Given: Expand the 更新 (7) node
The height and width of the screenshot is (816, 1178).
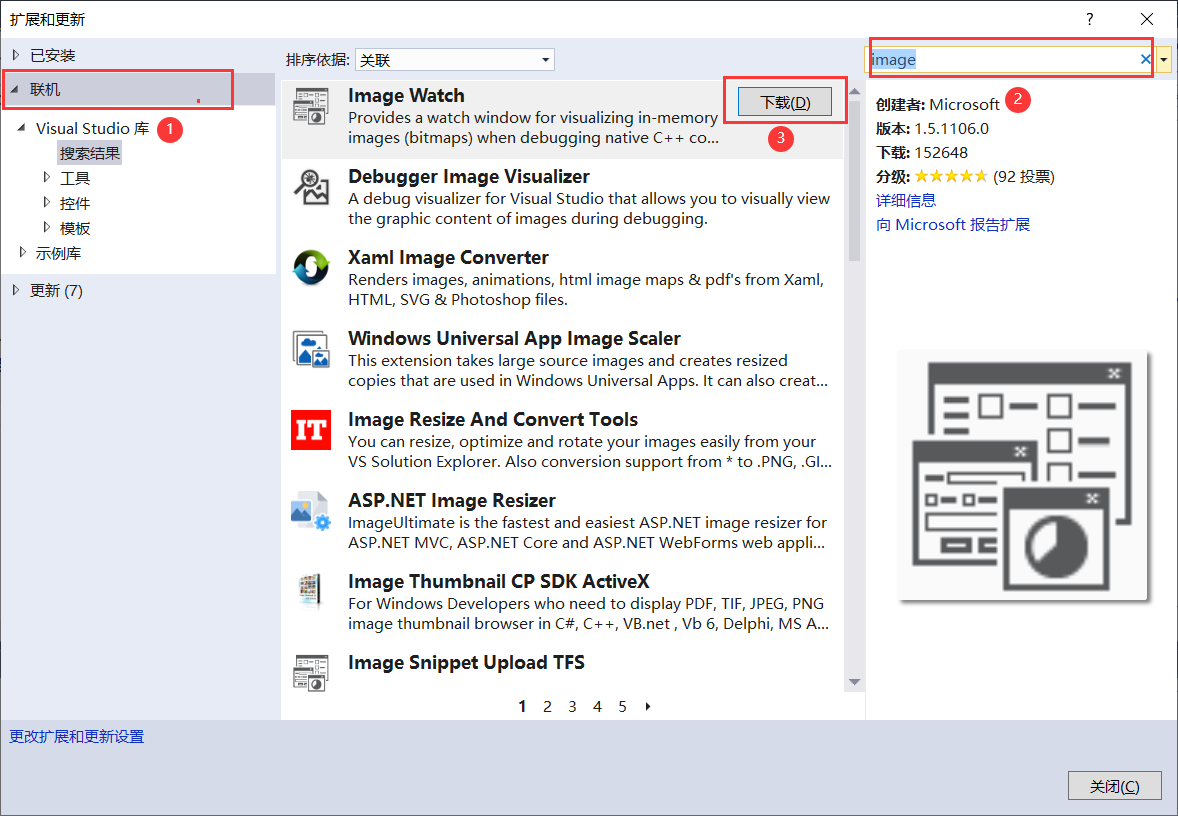Looking at the screenshot, I should (16, 290).
